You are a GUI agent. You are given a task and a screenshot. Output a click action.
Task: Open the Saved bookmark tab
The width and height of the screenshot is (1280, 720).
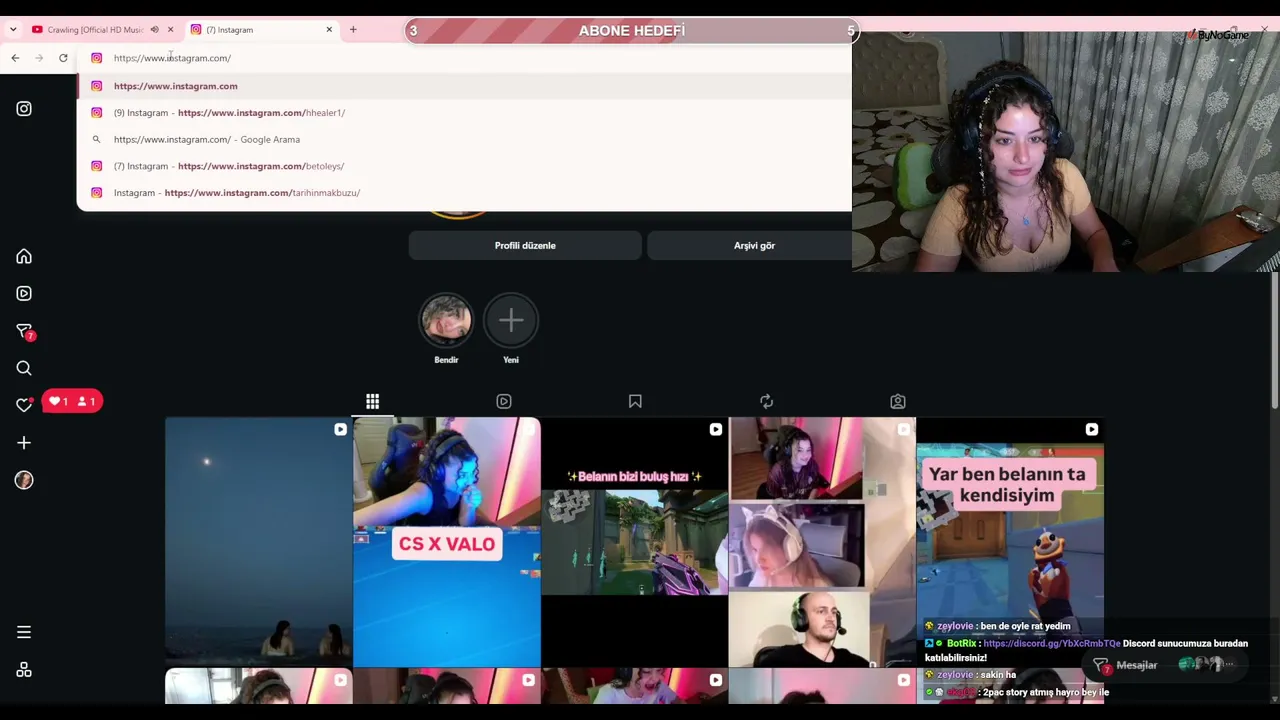coord(635,402)
